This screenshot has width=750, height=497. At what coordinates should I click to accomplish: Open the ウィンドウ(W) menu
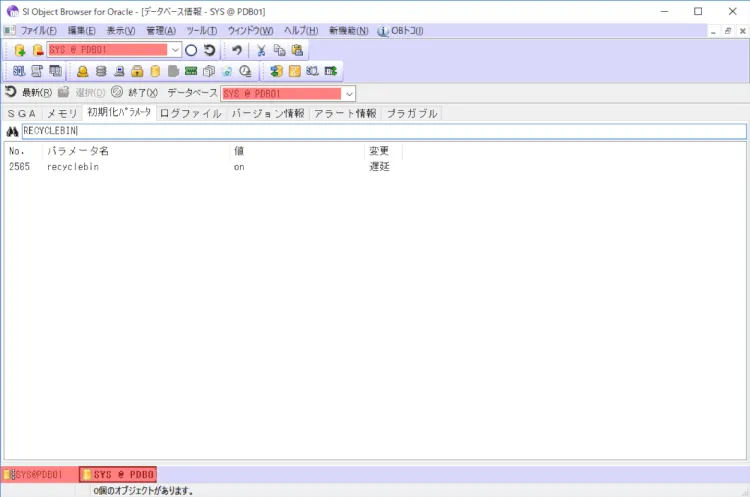click(250, 31)
